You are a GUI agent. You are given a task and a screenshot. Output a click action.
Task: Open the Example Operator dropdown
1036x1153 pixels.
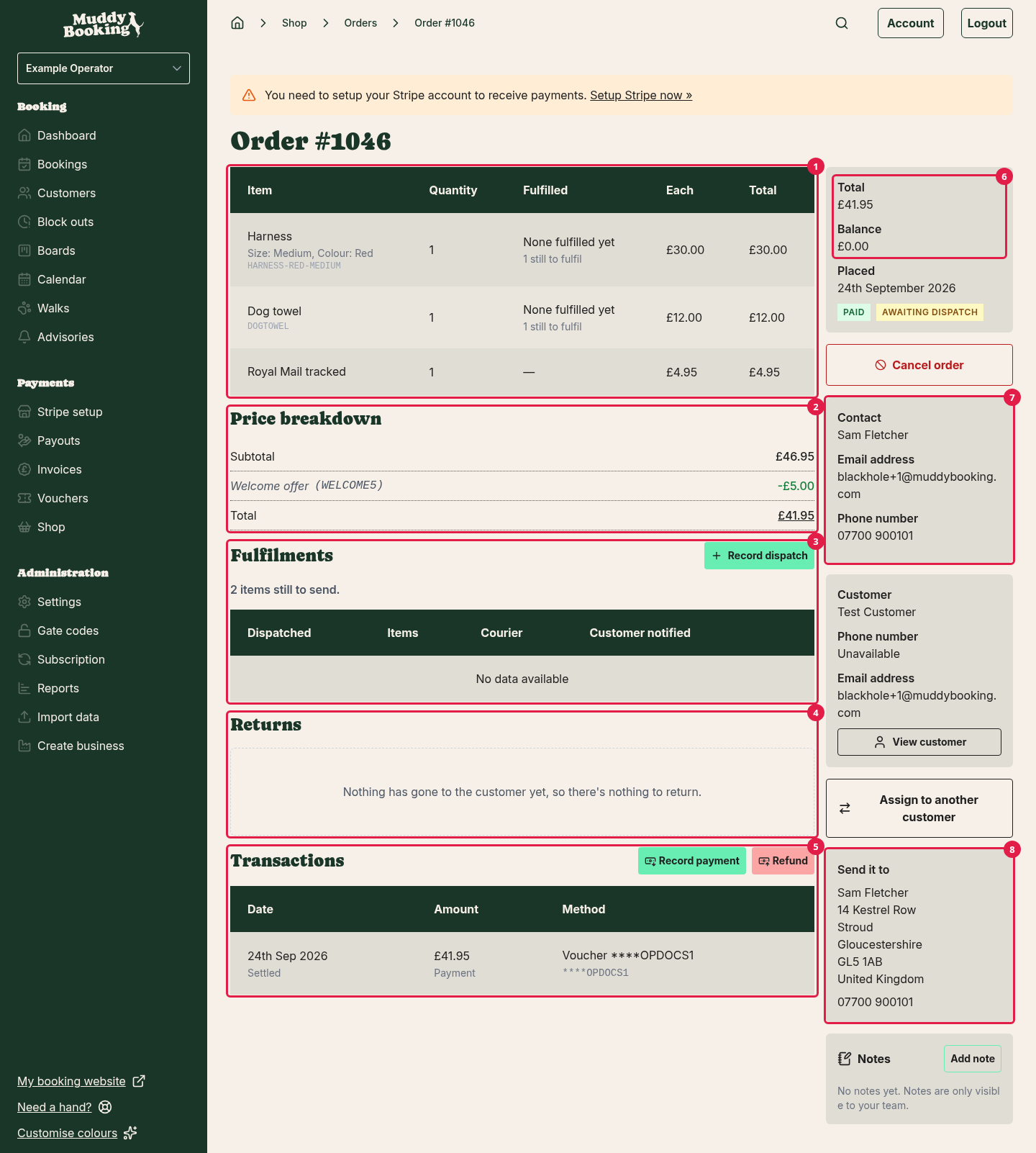[104, 68]
